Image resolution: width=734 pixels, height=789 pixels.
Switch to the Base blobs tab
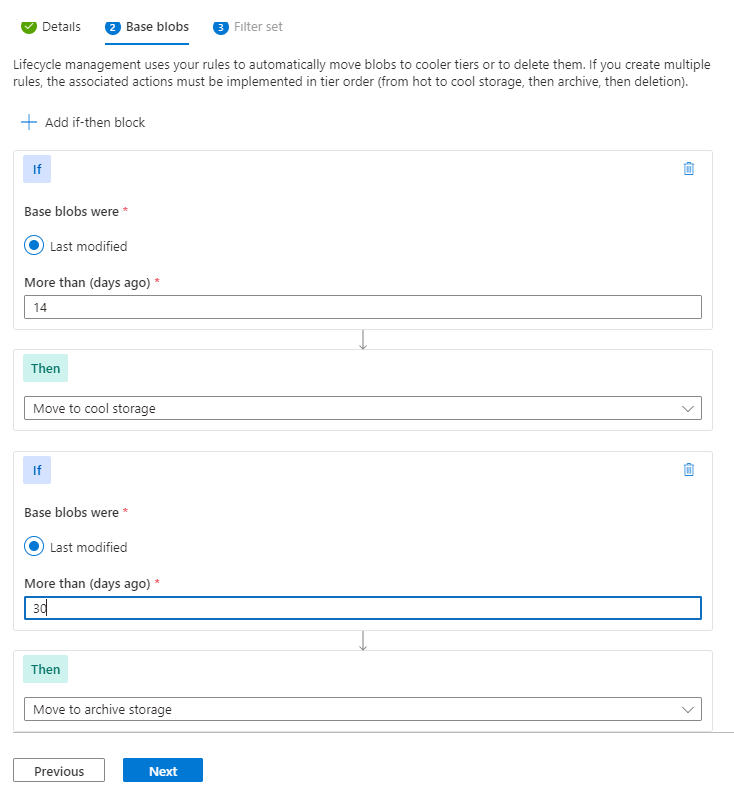pyautogui.click(x=147, y=27)
